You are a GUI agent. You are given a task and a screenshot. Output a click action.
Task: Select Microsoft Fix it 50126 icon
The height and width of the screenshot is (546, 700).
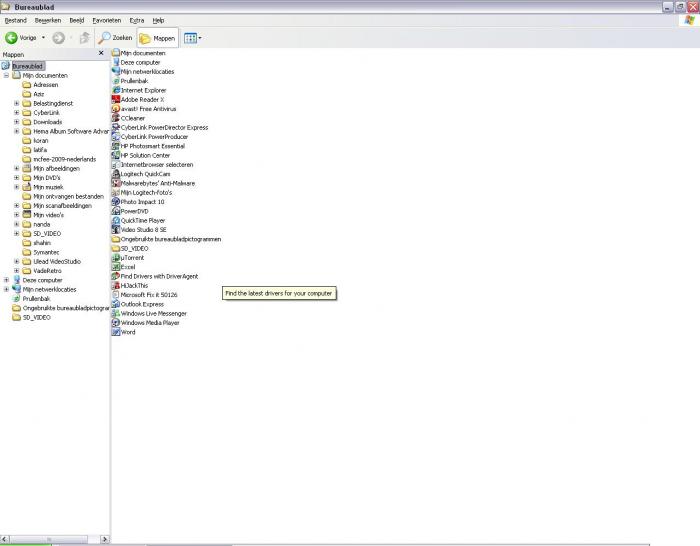[116, 295]
